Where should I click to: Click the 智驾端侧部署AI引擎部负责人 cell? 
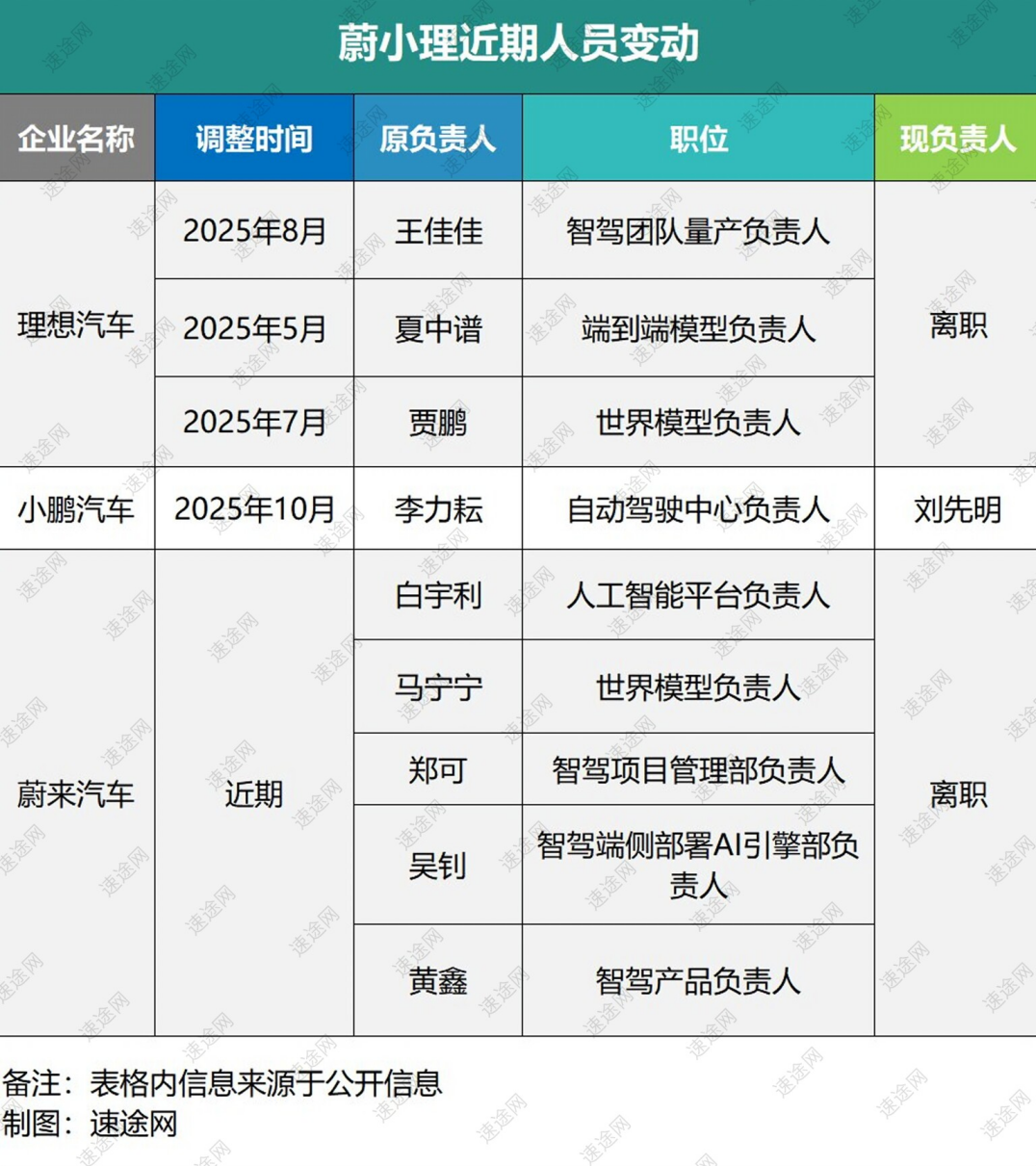click(x=698, y=865)
